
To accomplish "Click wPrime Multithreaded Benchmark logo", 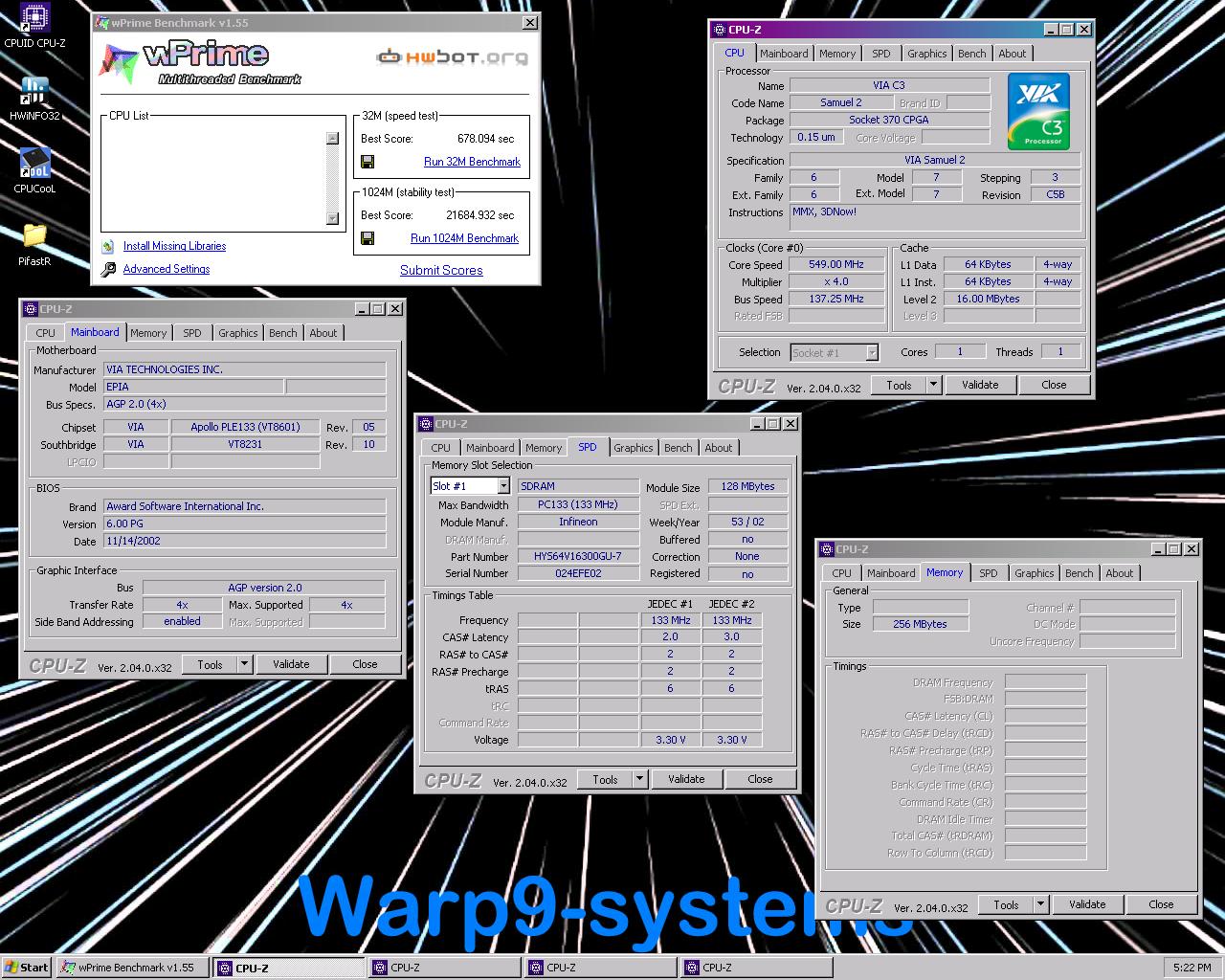I will [x=199, y=61].
